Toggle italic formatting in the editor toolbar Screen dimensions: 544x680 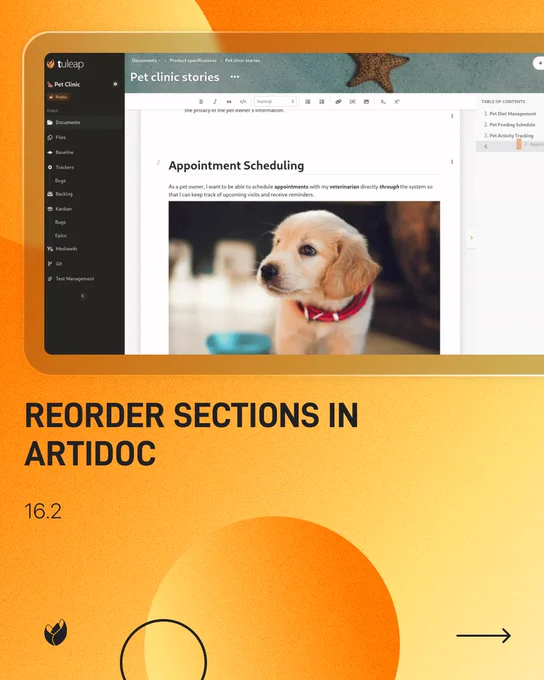coord(215,101)
